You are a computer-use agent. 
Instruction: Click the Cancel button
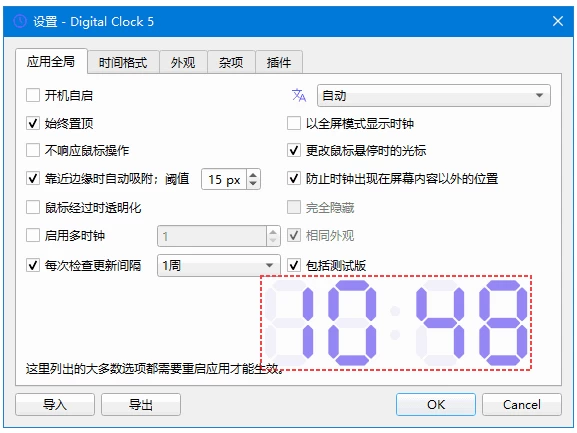coord(522,404)
